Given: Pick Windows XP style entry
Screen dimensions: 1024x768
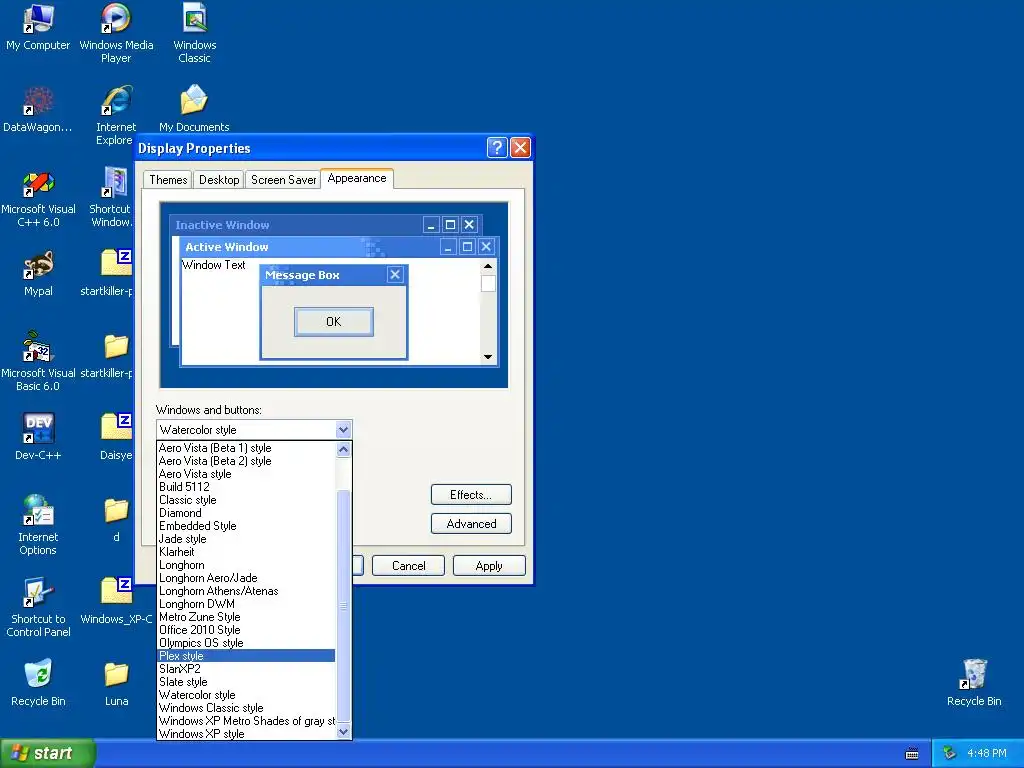Looking at the screenshot, I should [x=247, y=734].
